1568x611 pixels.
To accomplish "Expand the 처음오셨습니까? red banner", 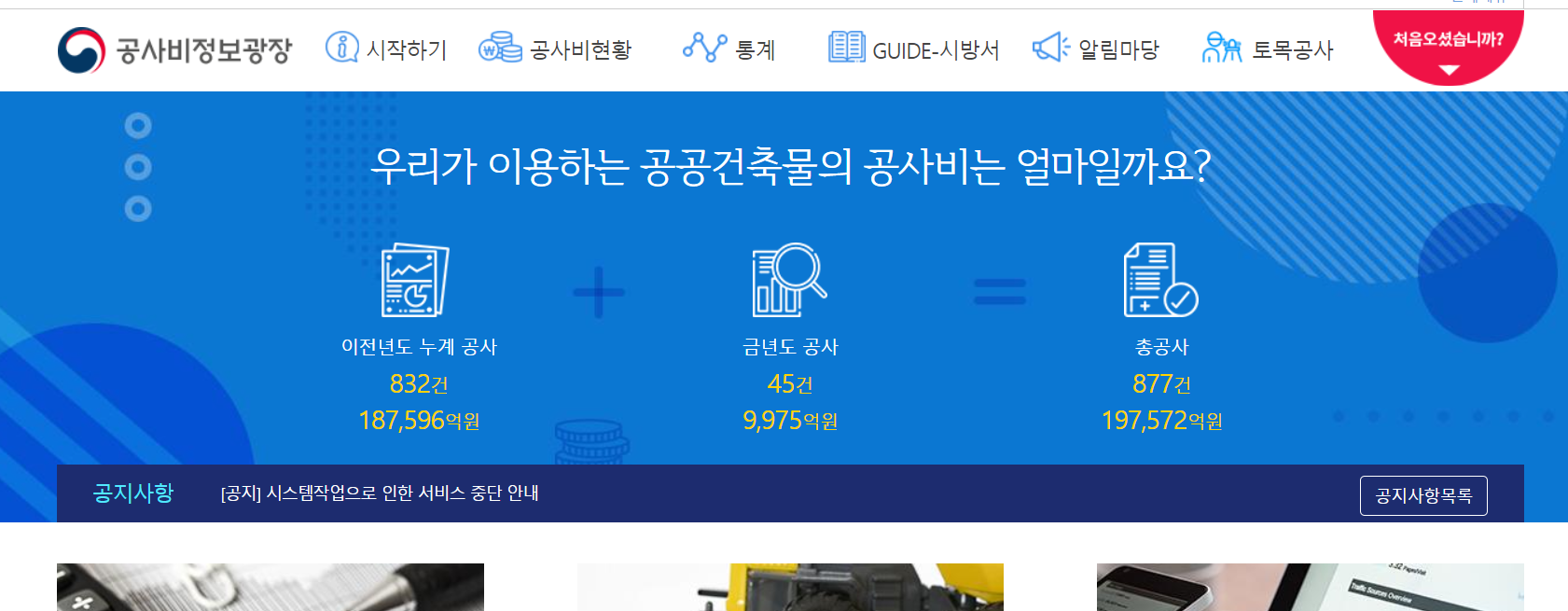I will [1448, 47].
